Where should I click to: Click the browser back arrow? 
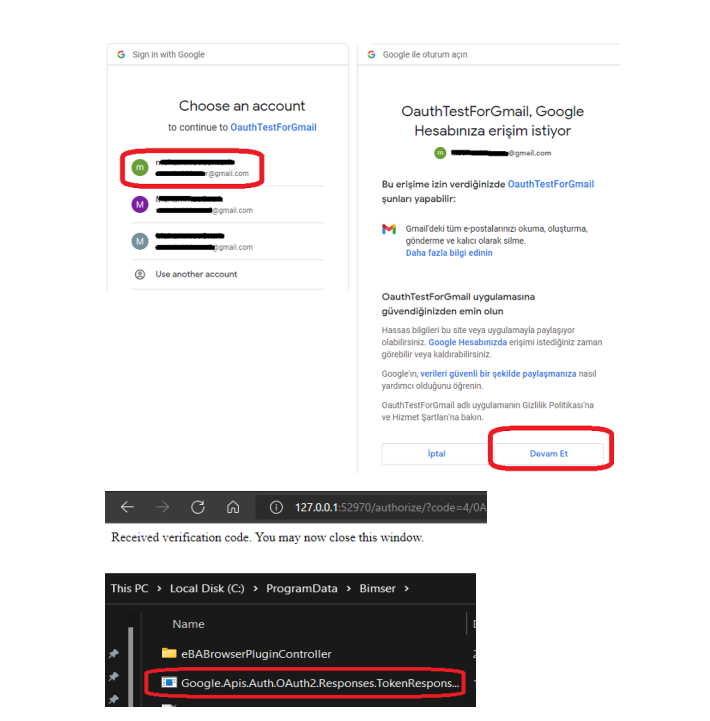127,507
